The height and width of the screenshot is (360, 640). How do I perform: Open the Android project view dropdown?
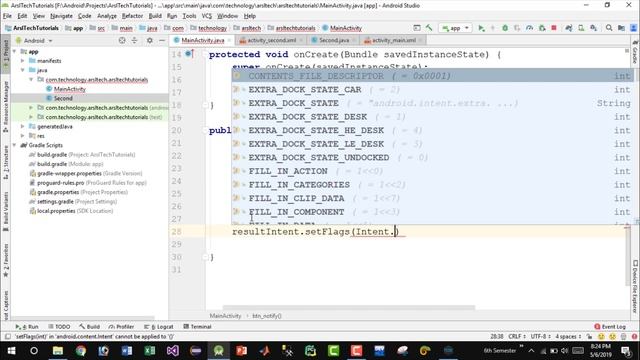point(34,40)
